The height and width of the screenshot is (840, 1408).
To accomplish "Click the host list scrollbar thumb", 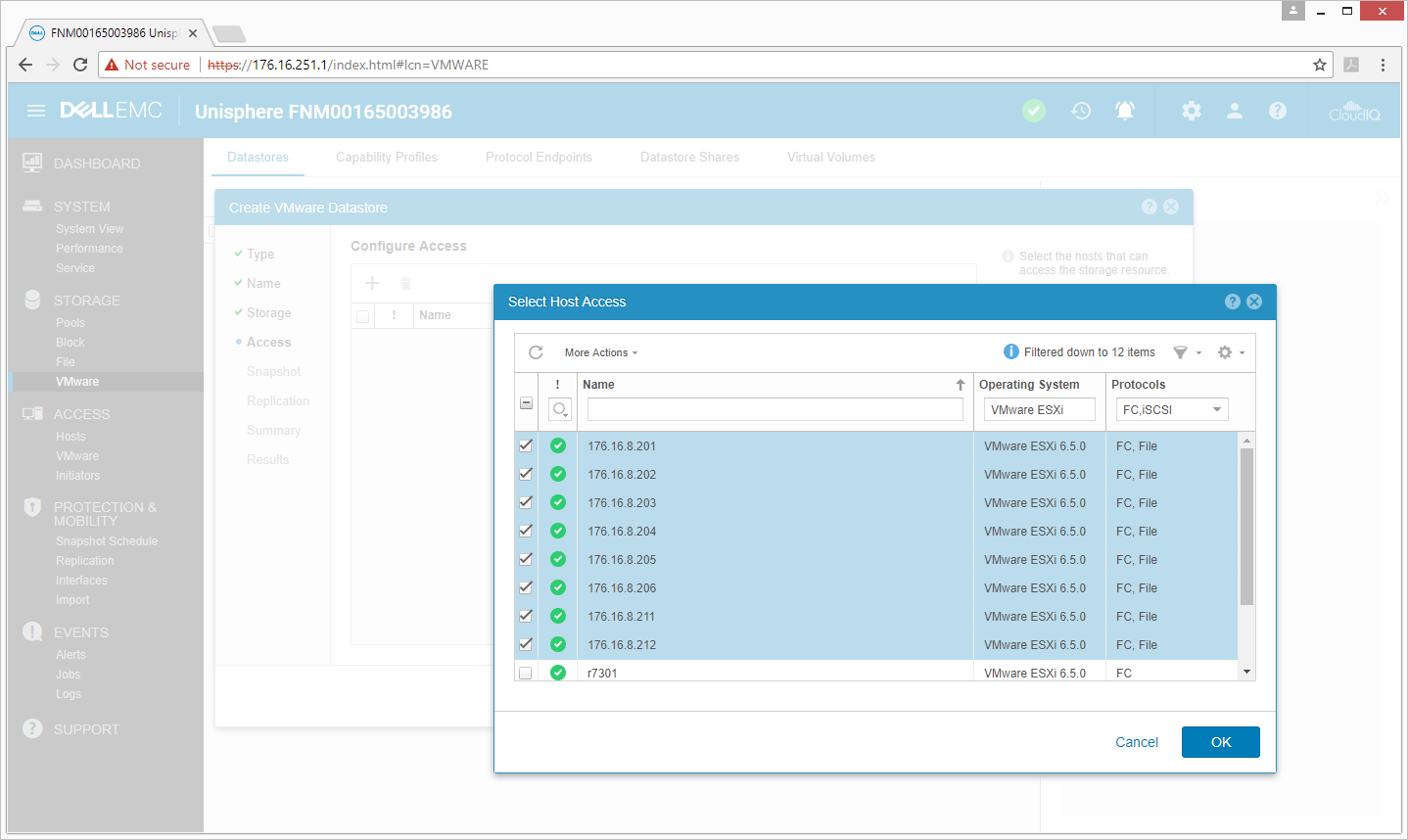I will click(1246, 527).
